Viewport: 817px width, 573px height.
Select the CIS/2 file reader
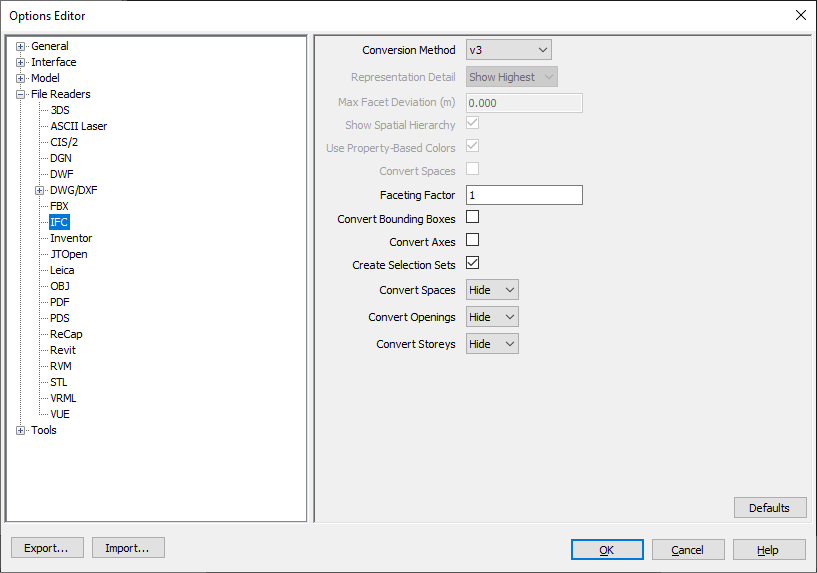[64, 142]
